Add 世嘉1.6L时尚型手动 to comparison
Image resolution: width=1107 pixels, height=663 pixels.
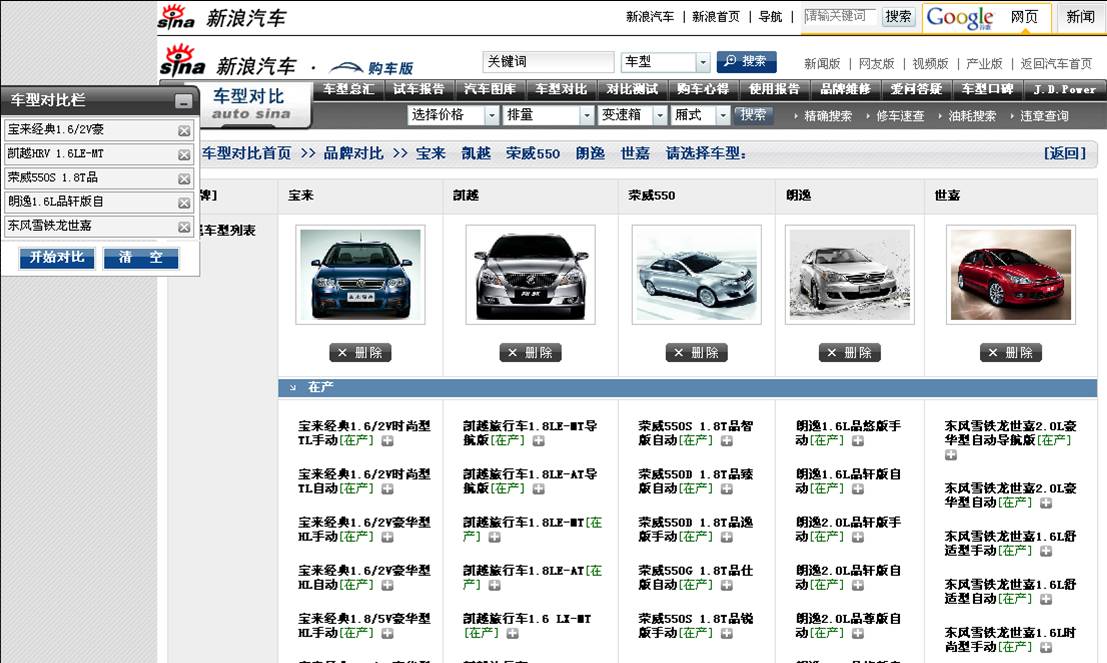[1046, 647]
